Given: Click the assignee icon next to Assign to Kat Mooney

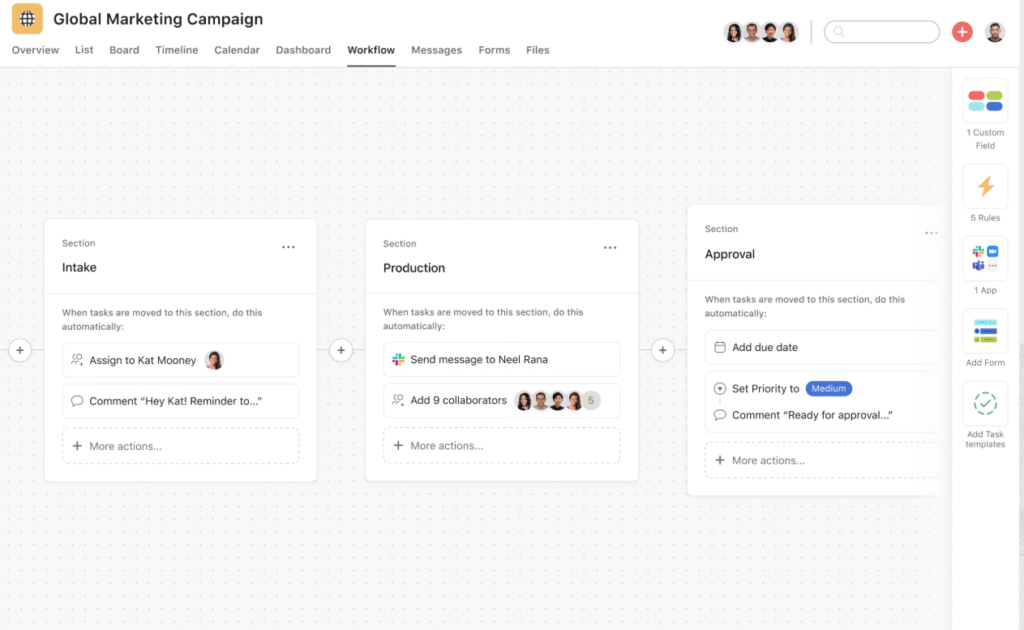Looking at the screenshot, I should (79, 359).
